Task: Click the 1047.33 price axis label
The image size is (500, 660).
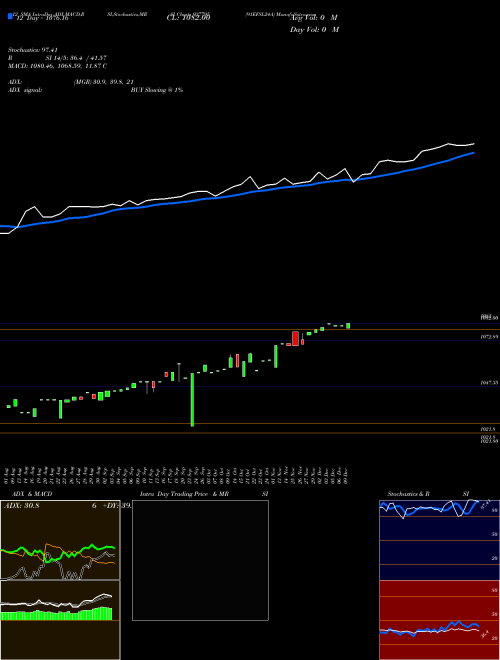Action: pos(489,383)
